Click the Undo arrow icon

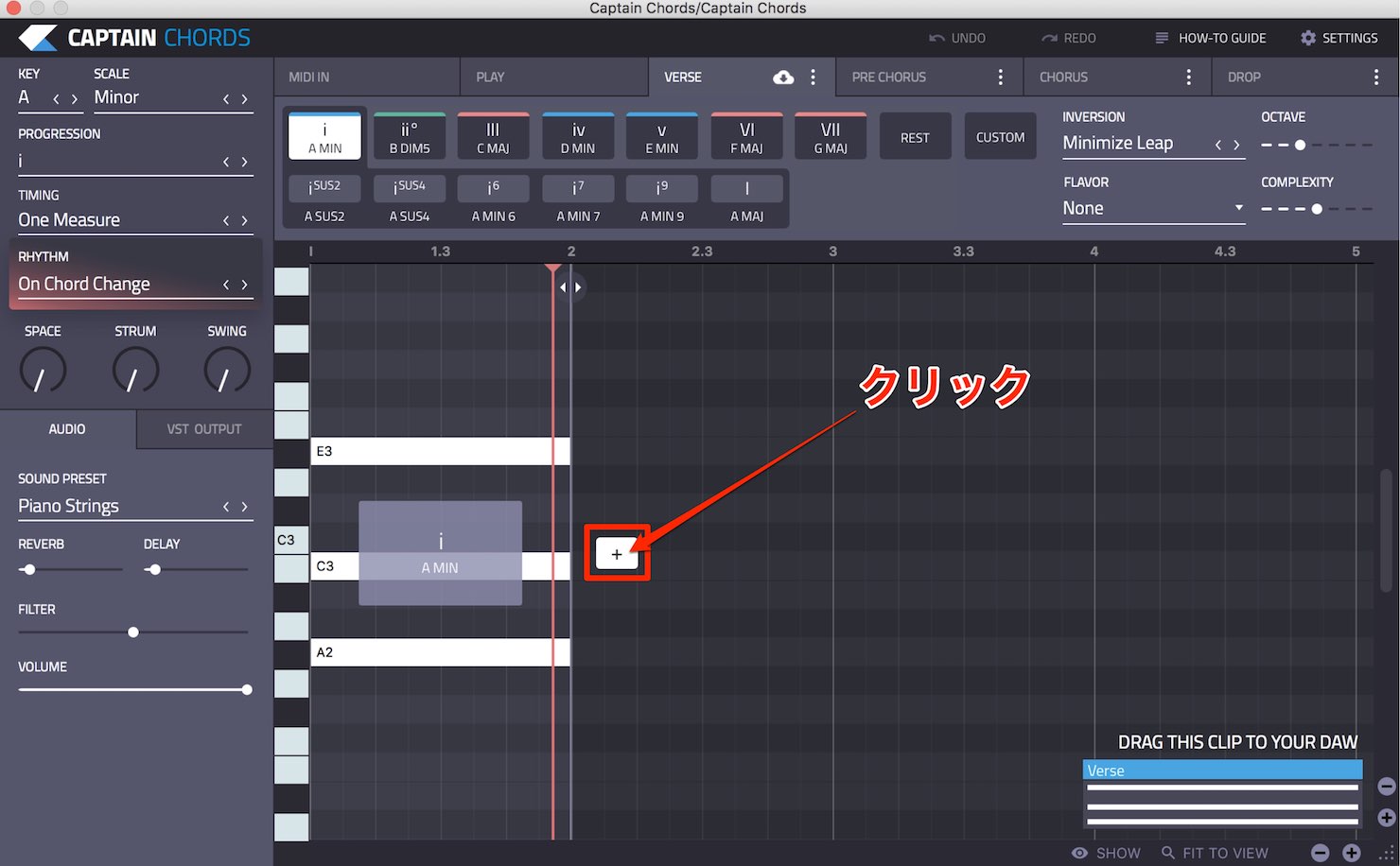tap(936, 38)
